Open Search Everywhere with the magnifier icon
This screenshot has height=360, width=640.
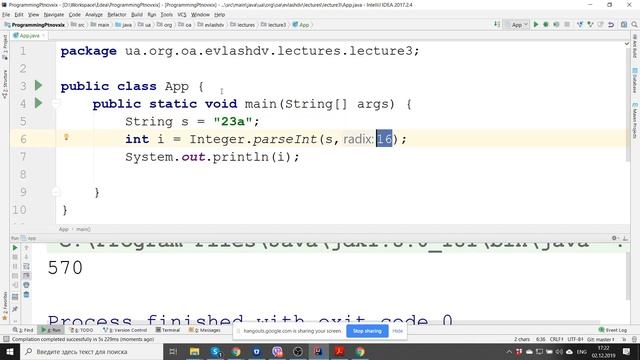pos(634,24)
